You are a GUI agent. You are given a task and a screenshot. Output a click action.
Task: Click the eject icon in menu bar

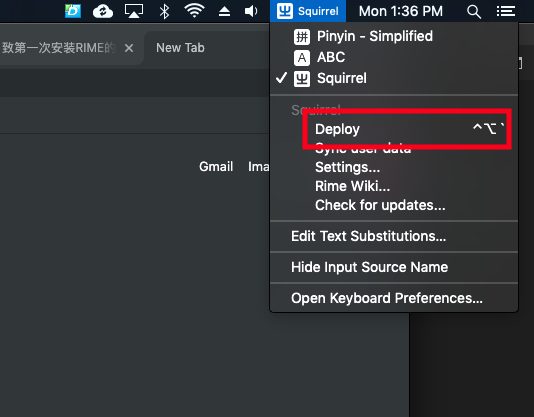pos(224,12)
